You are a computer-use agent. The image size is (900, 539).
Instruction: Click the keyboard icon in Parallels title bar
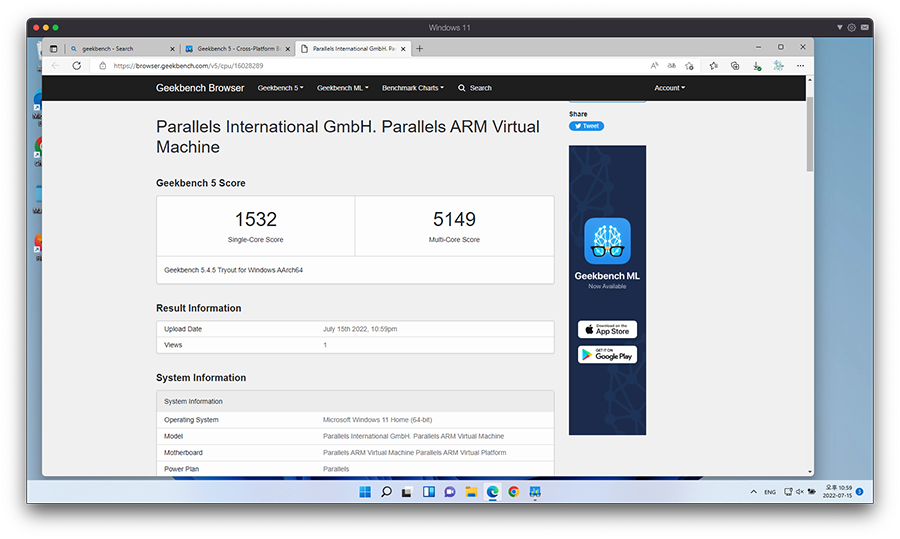coord(864,28)
